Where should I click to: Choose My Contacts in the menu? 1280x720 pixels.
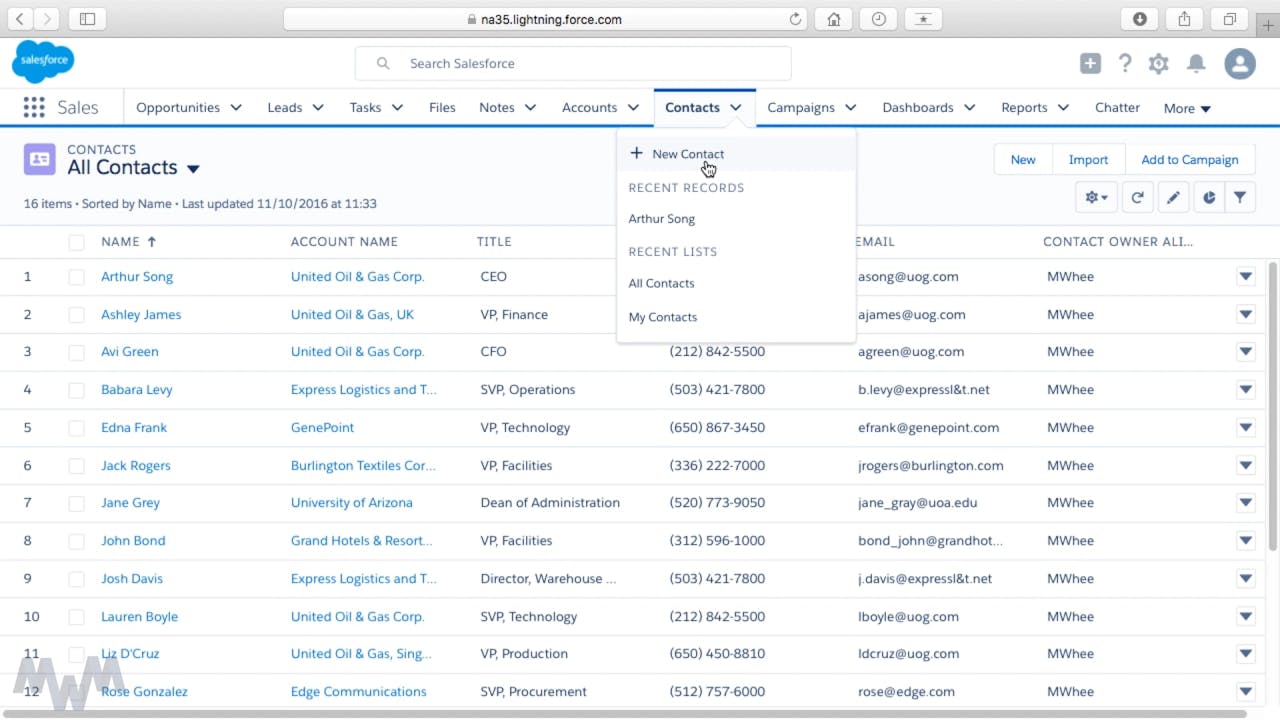(662, 317)
